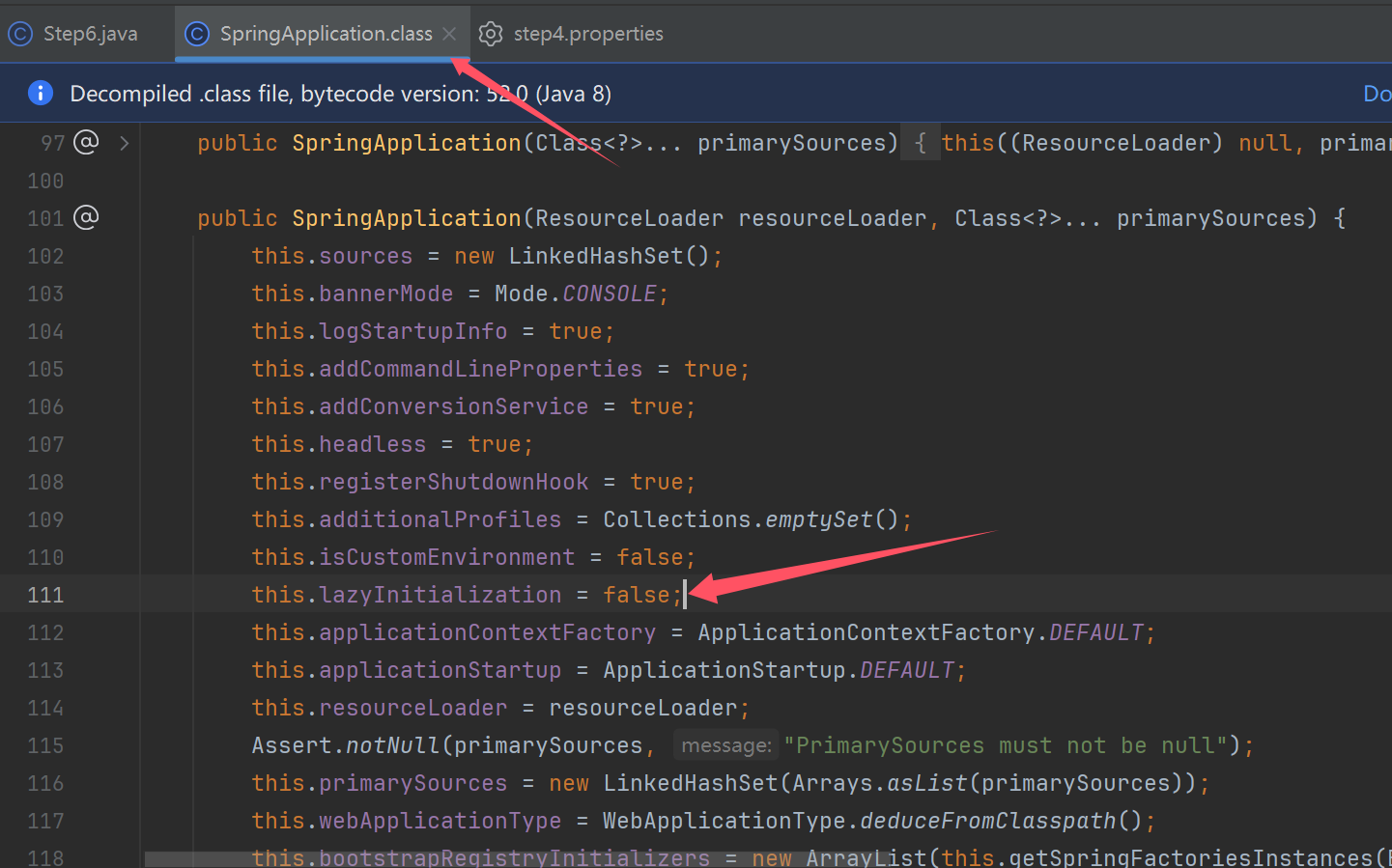Click 'notNull' method on line 115
The width and height of the screenshot is (1392, 868).
click(x=393, y=745)
